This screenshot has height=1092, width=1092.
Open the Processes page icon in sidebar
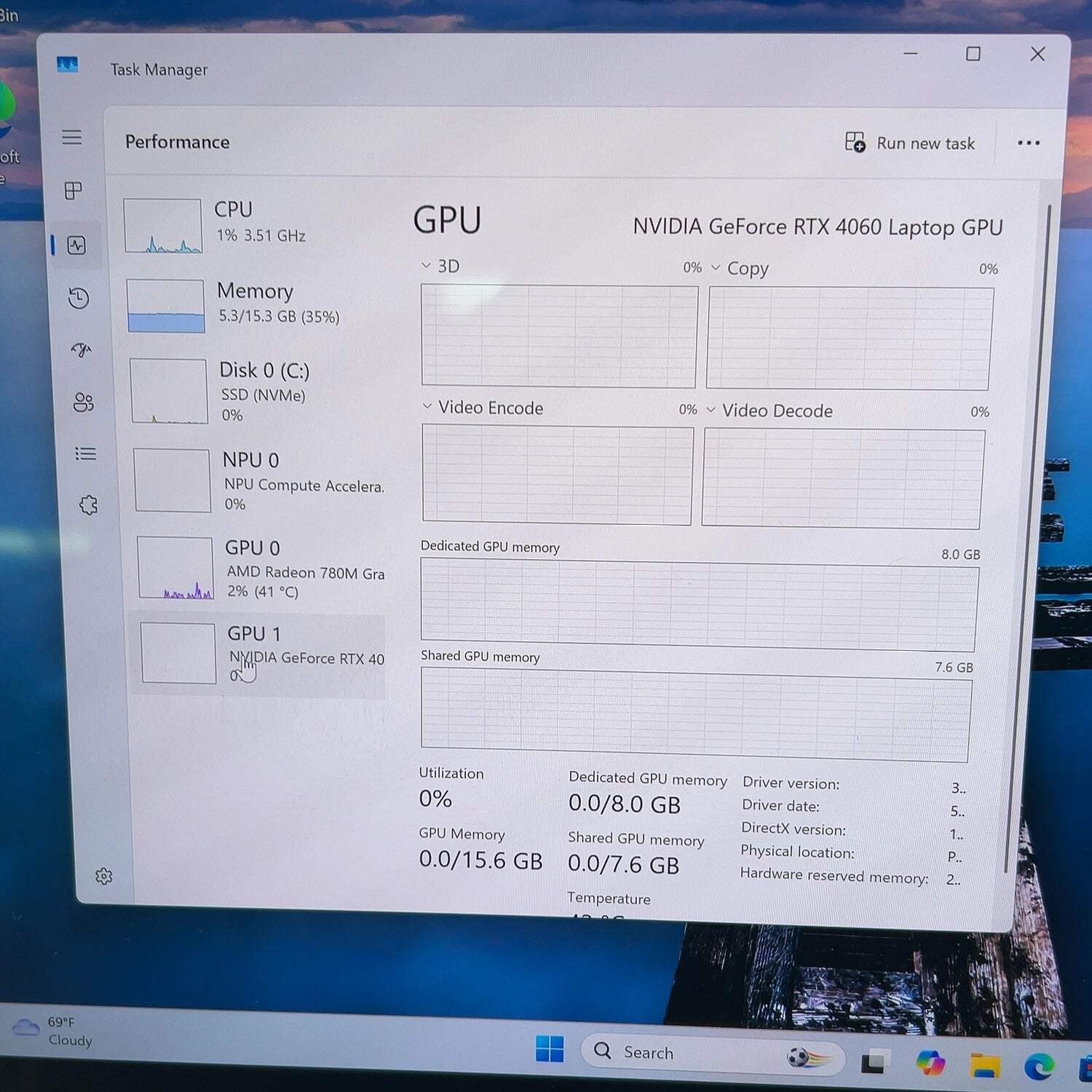pos(74,191)
